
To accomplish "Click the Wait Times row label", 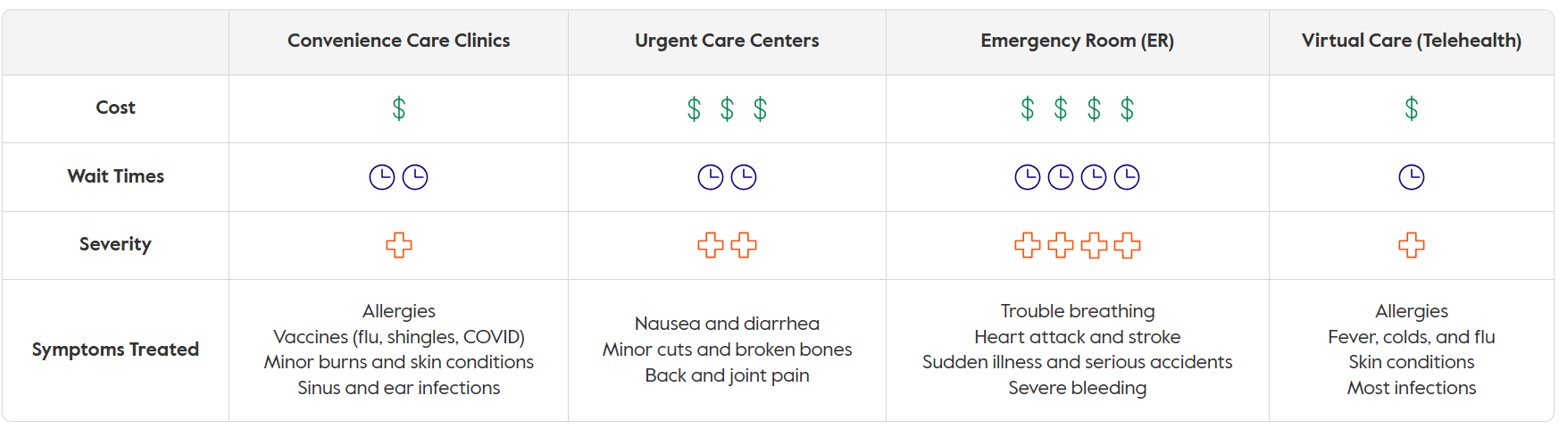I will coord(115,176).
